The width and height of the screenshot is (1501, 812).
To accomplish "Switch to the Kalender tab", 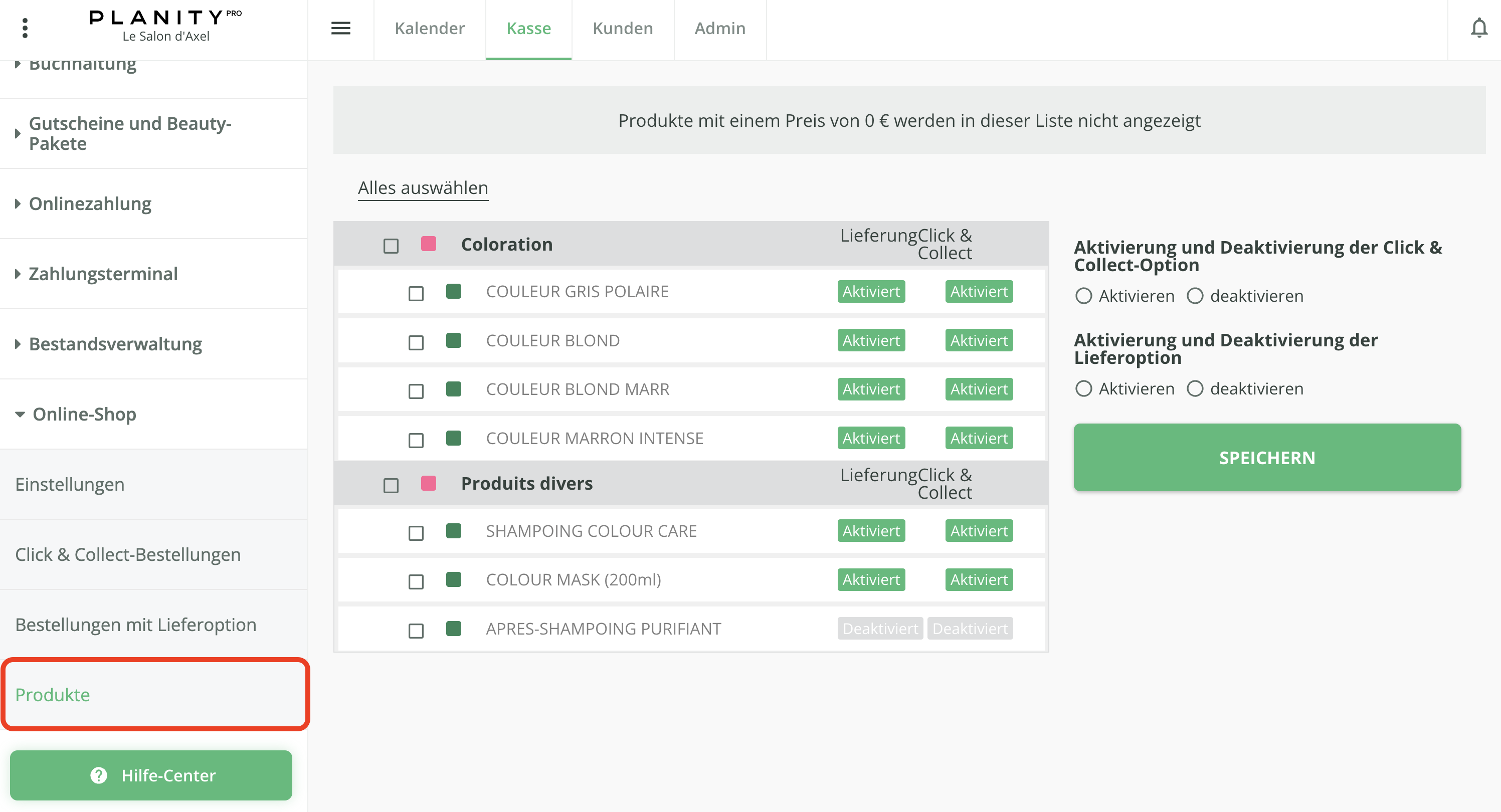I will [x=430, y=28].
